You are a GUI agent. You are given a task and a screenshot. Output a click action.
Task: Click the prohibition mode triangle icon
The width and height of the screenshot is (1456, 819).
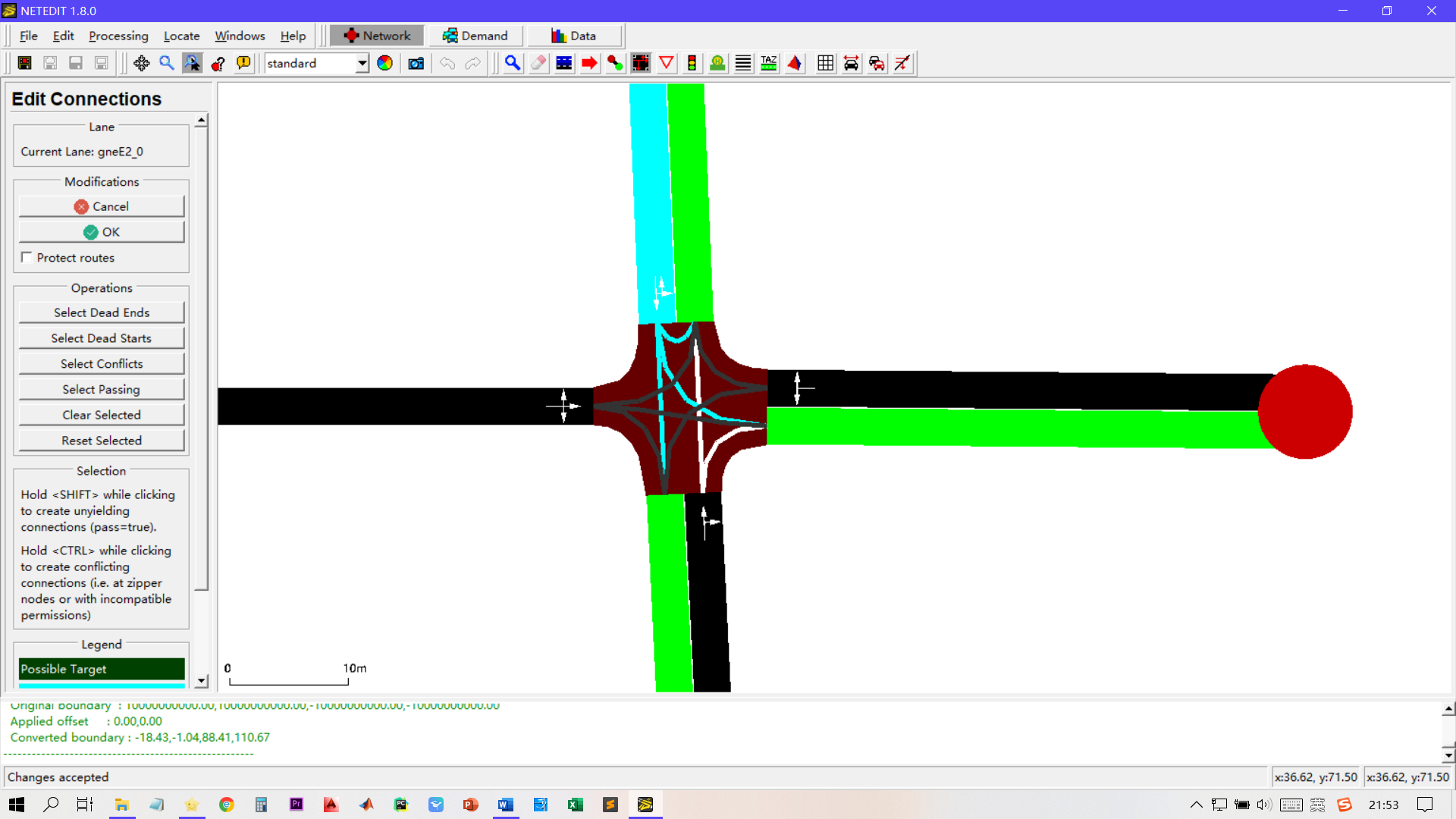coord(667,64)
